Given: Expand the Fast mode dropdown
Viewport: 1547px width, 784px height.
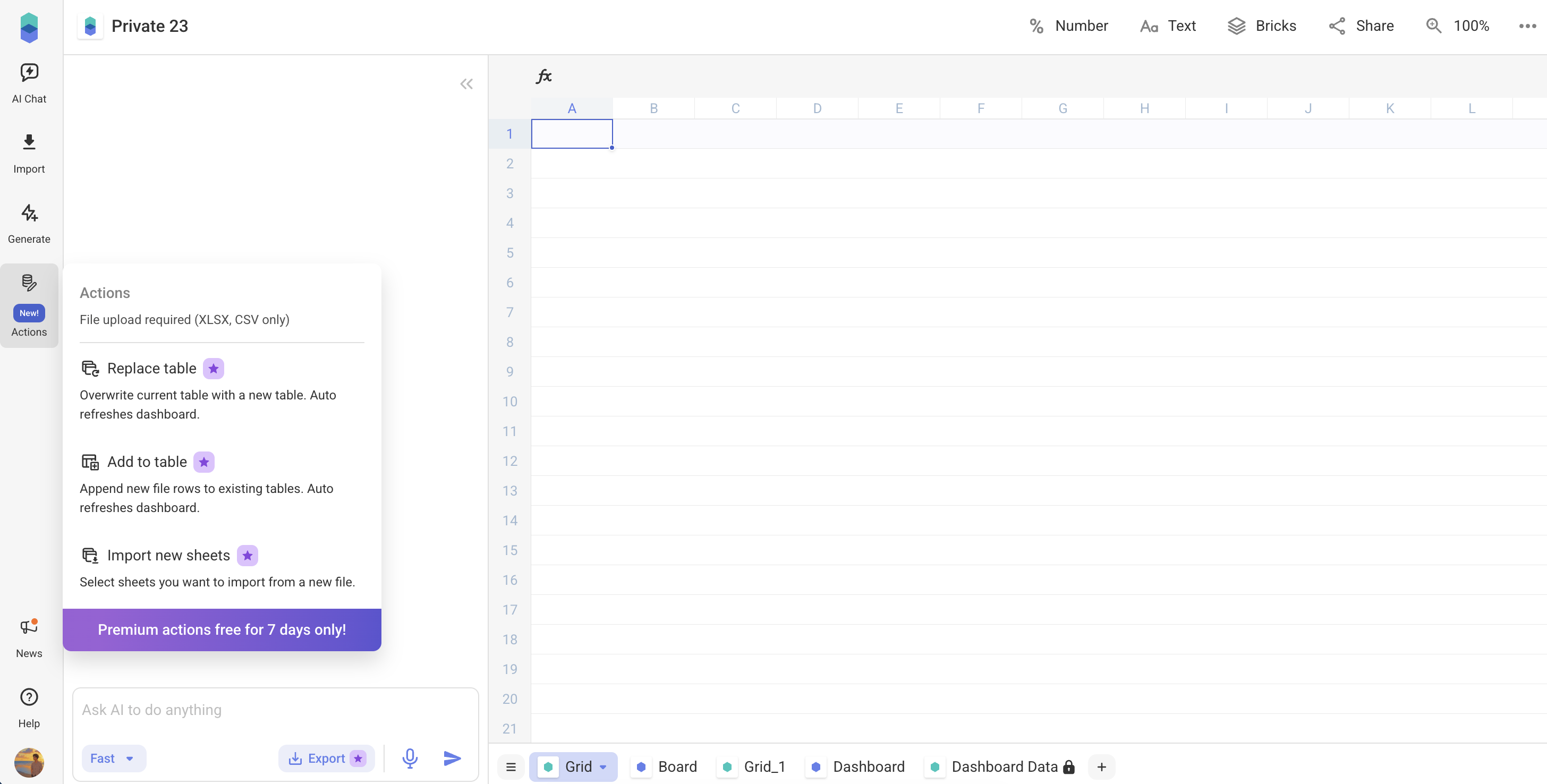Looking at the screenshot, I should (x=113, y=758).
